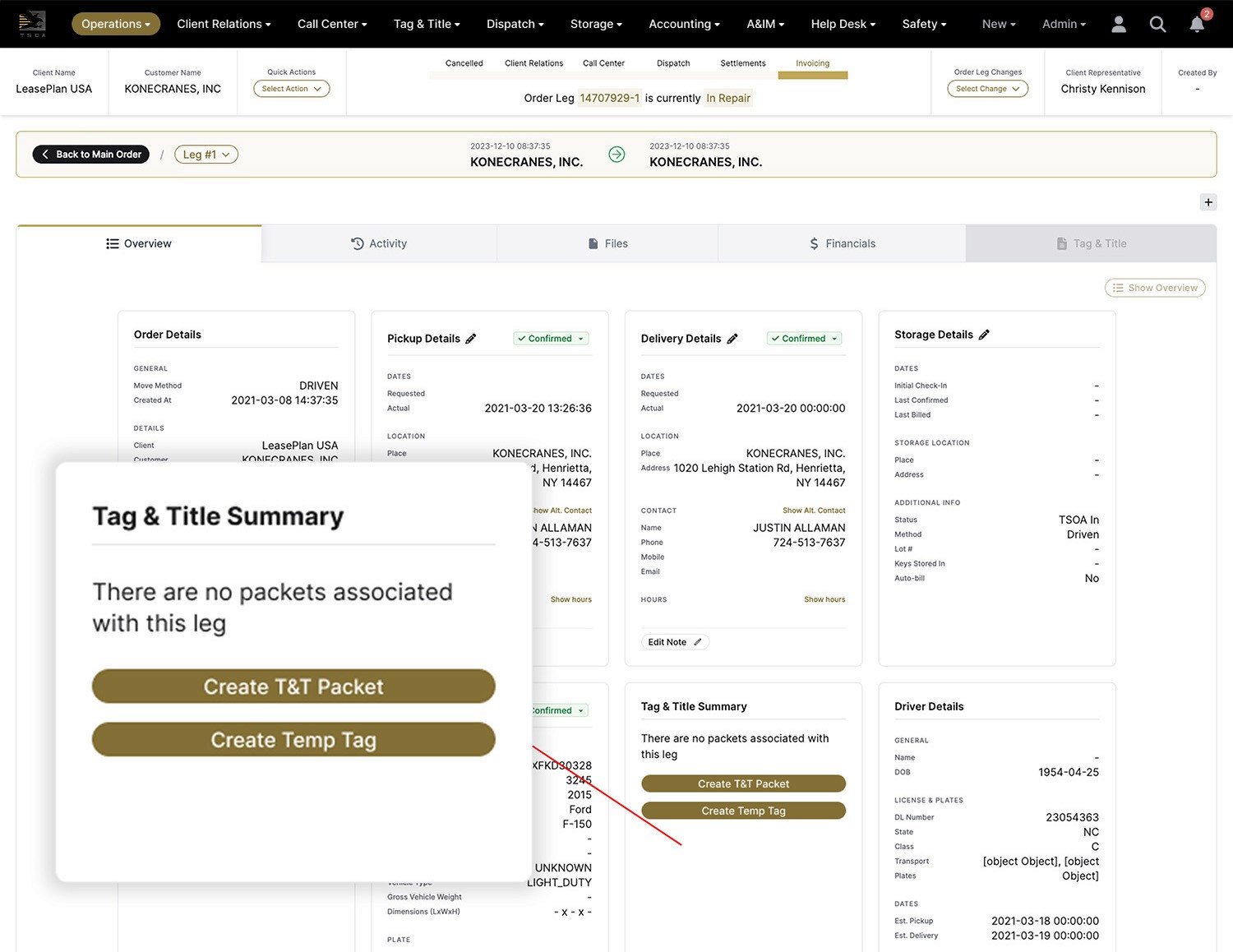The height and width of the screenshot is (952, 1233).
Task: Edit Storage Details pencil icon
Action: coord(984,335)
